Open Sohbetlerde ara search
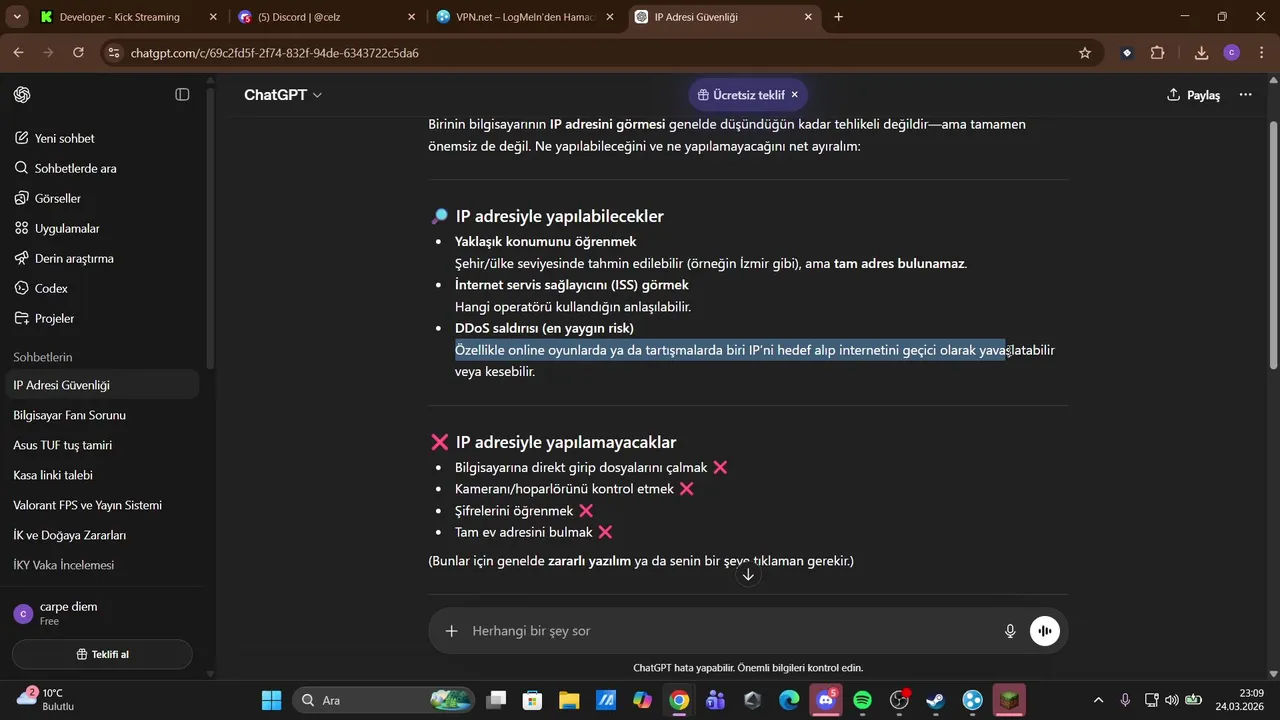The image size is (1280, 720). 102,168
